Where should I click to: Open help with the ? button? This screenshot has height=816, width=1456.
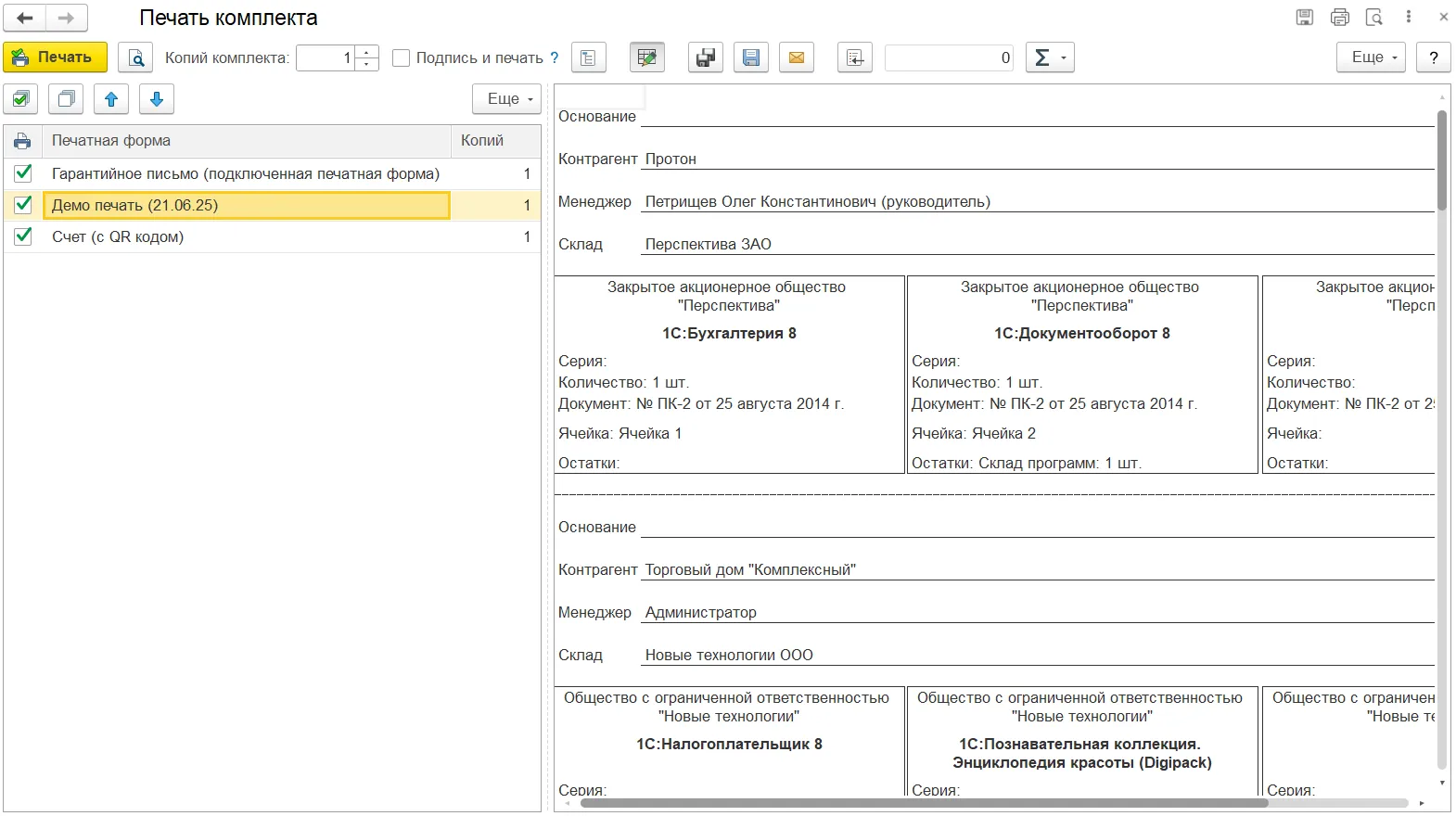coord(1434,57)
